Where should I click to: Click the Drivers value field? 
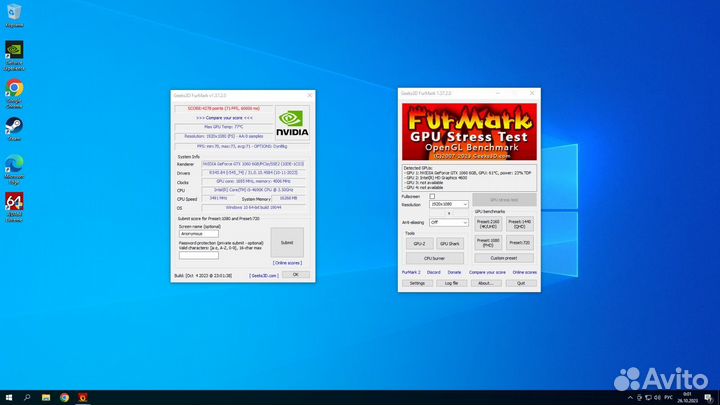(253, 173)
